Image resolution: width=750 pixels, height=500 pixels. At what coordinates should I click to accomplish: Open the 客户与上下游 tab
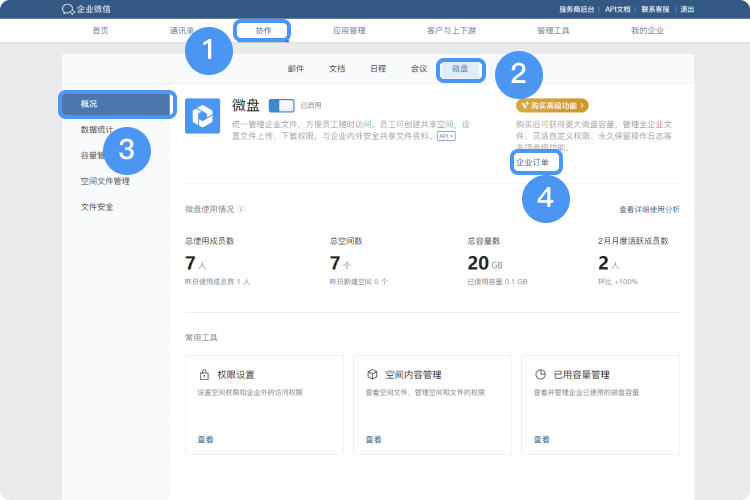click(x=451, y=31)
